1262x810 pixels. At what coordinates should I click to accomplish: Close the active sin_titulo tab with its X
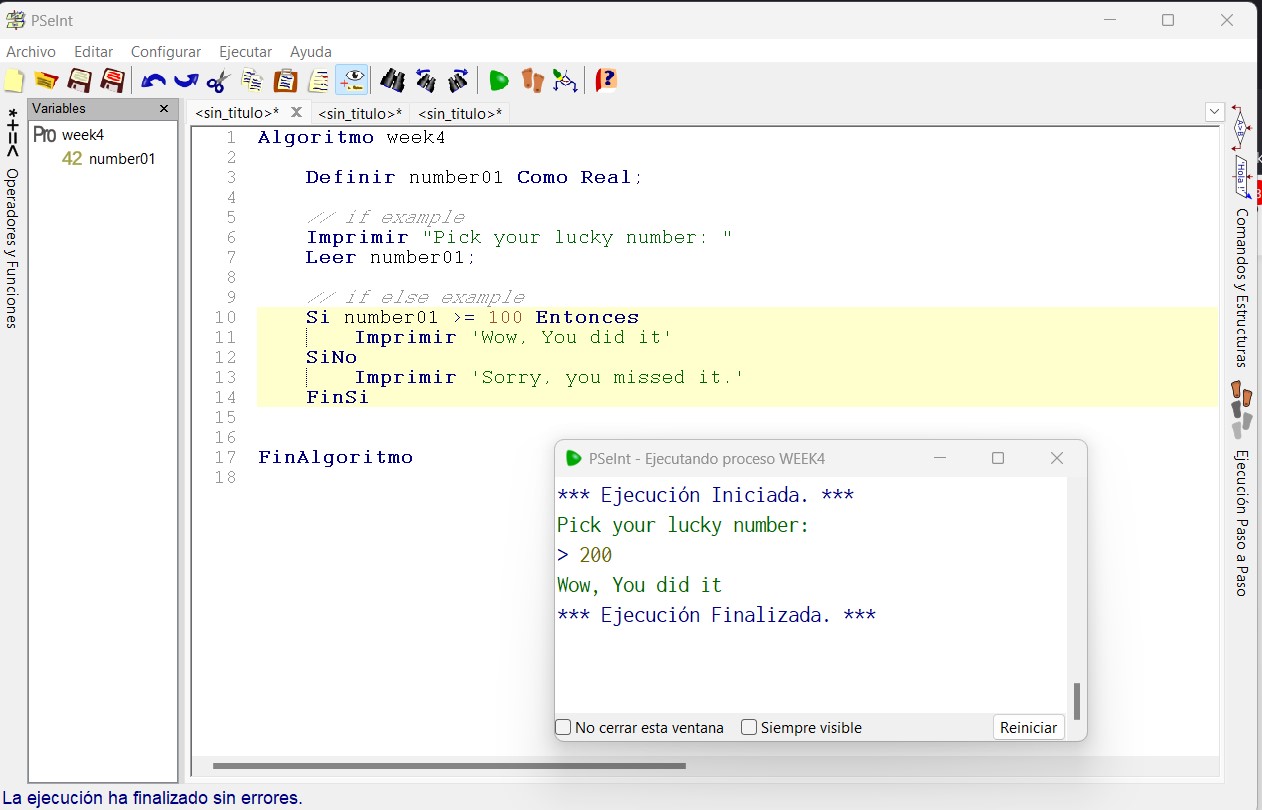point(296,112)
